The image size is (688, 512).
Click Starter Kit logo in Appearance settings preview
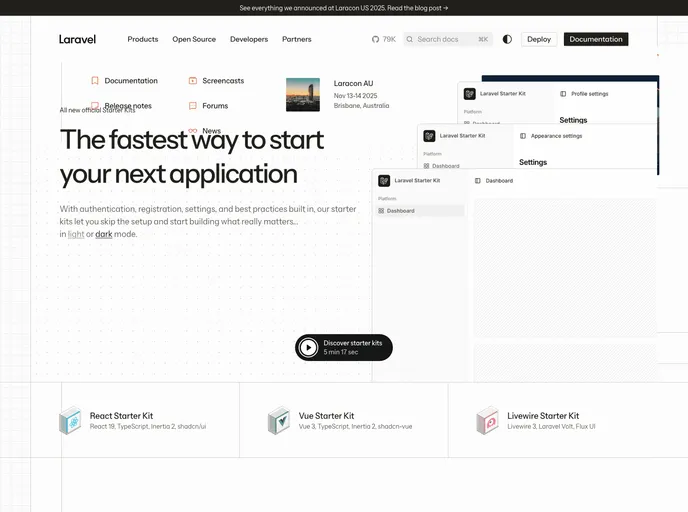tap(429, 136)
